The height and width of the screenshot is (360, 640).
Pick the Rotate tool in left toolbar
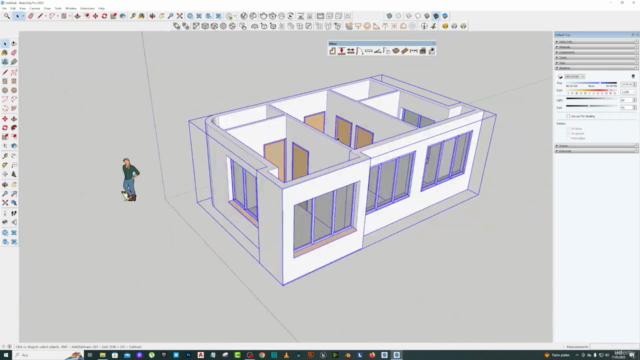pyautogui.click(x=5, y=128)
